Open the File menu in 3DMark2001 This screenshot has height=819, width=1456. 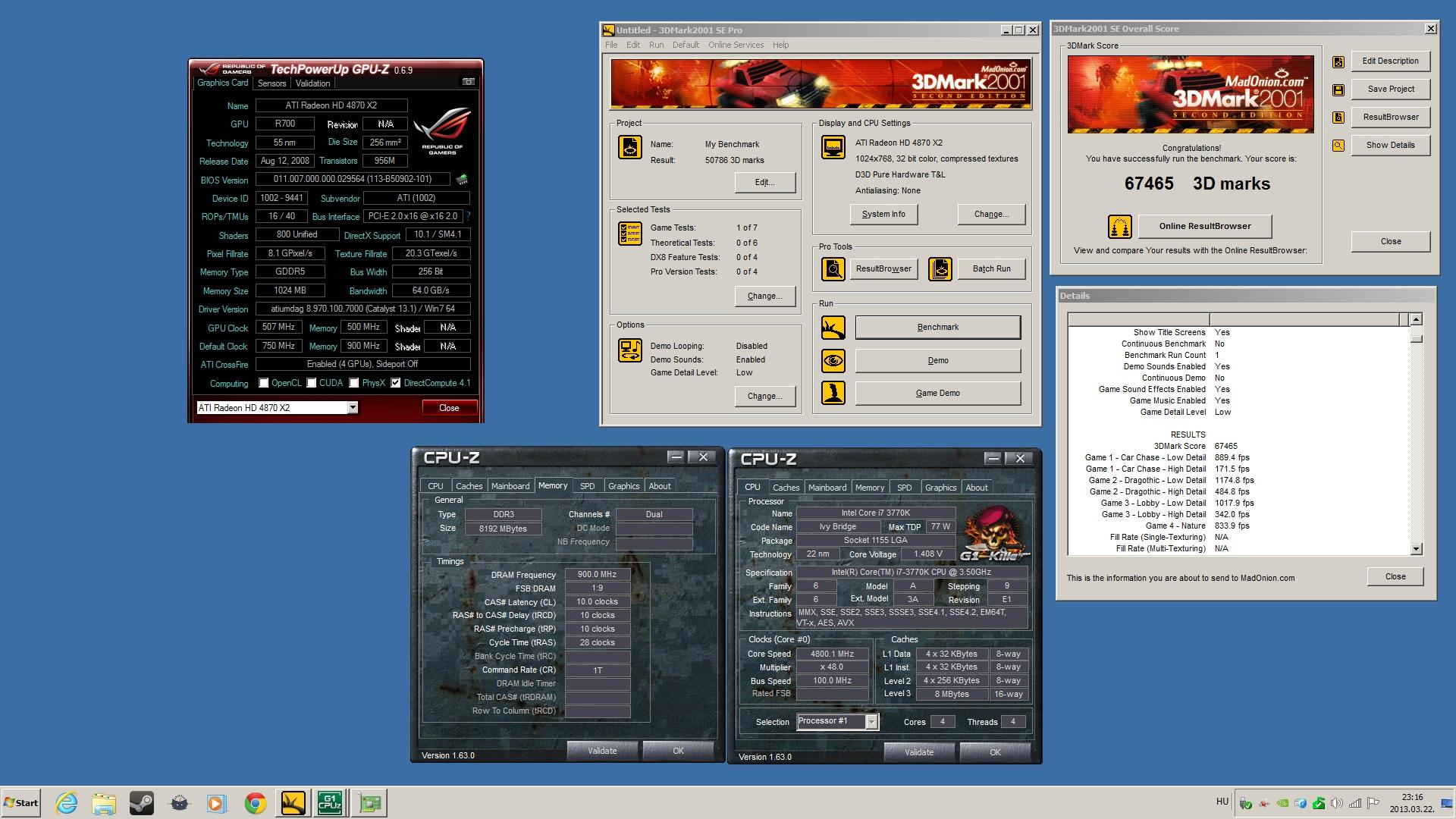(x=611, y=45)
